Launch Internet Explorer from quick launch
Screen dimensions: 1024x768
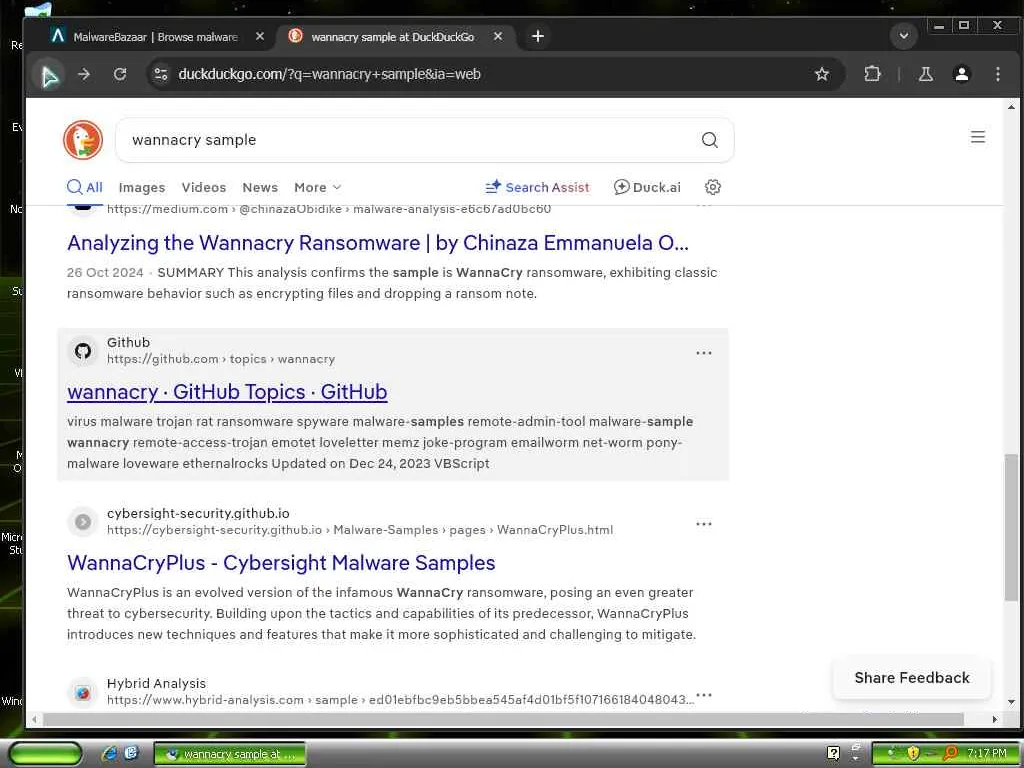(108, 754)
